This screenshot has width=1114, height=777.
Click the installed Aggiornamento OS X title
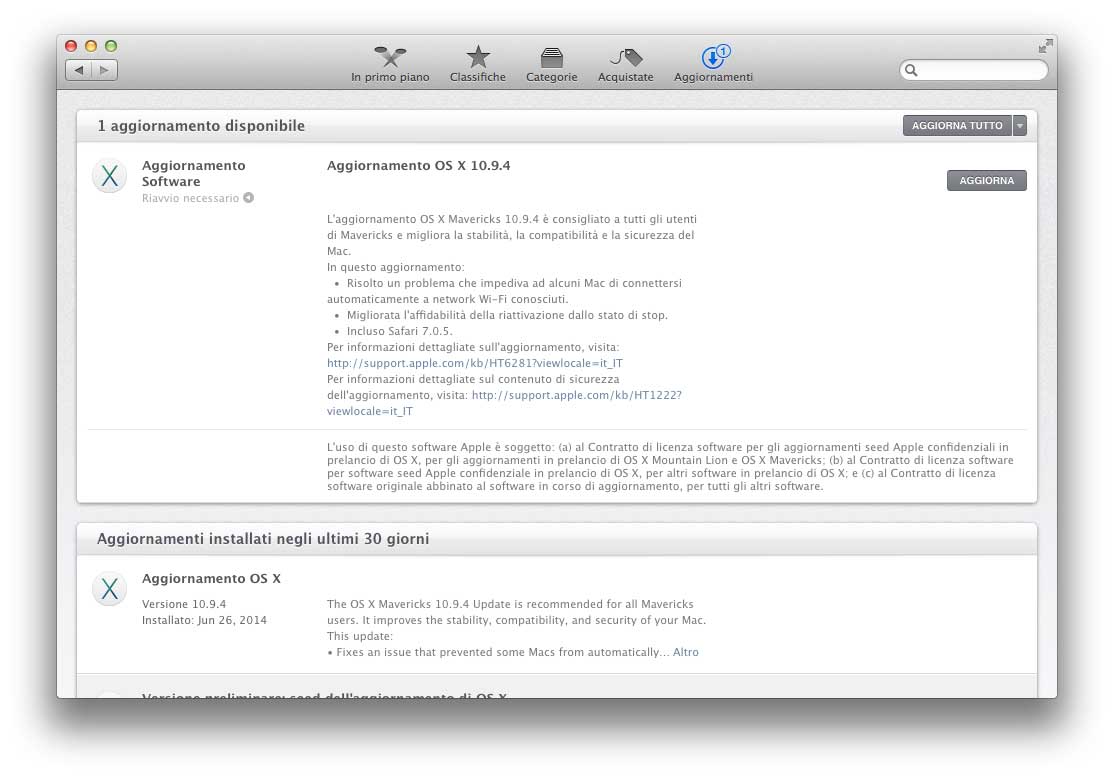(x=211, y=579)
